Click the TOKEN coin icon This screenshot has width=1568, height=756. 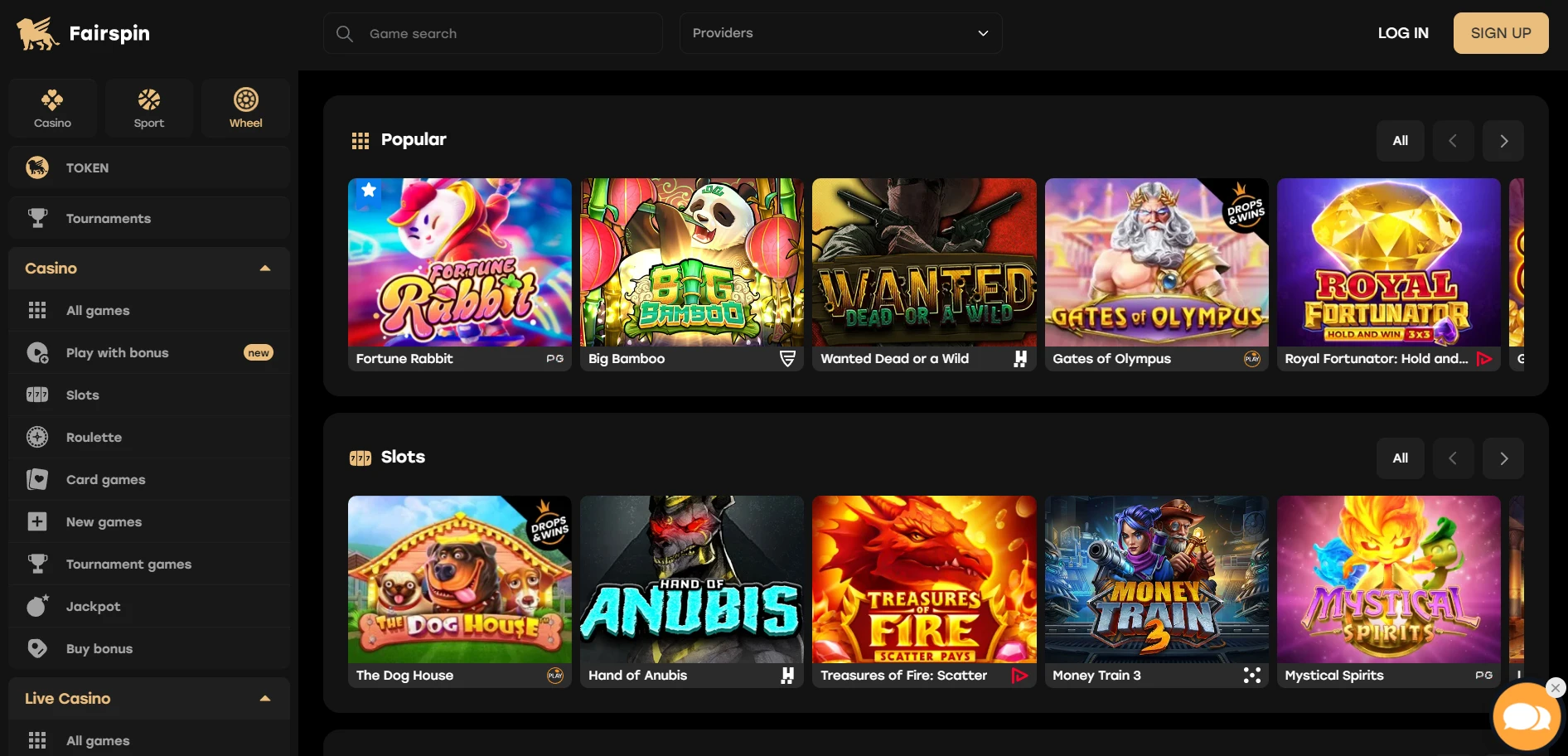[x=37, y=167]
